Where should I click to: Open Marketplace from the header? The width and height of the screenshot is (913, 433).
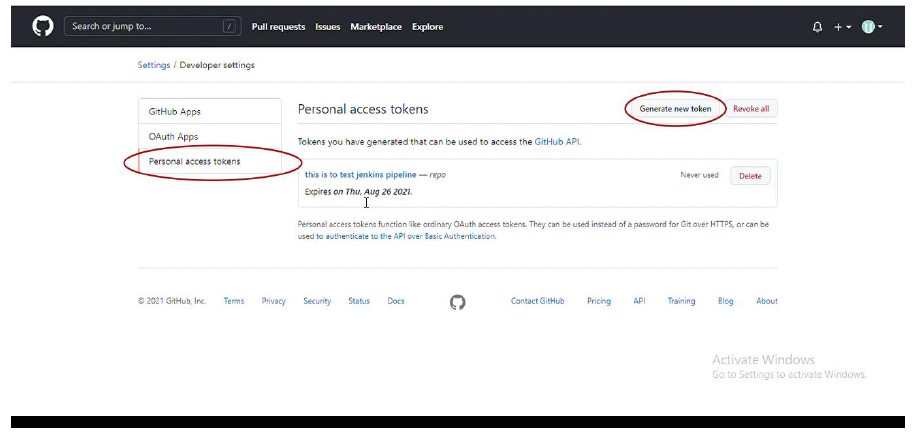[x=376, y=27]
